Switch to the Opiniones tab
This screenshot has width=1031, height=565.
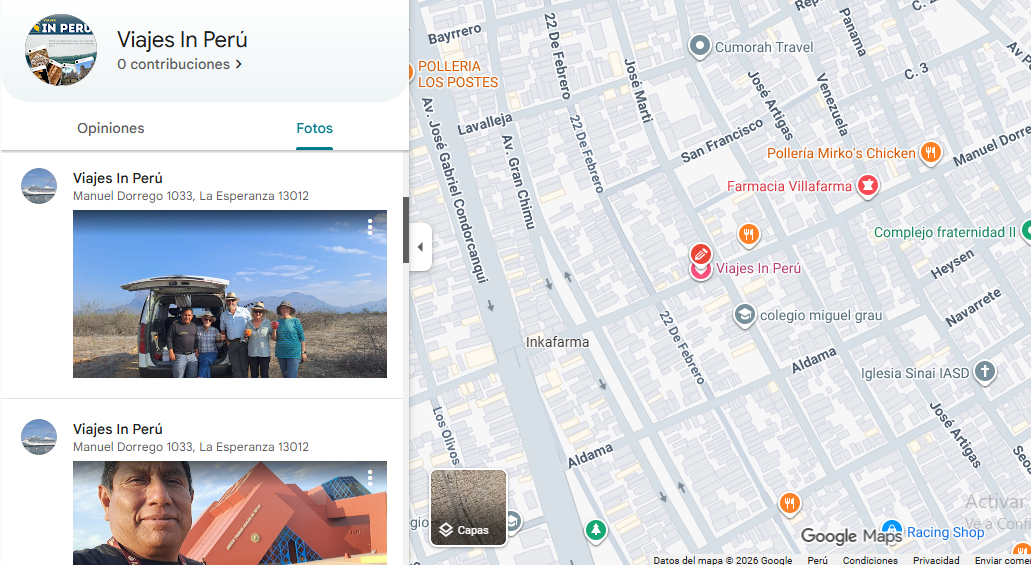110,128
